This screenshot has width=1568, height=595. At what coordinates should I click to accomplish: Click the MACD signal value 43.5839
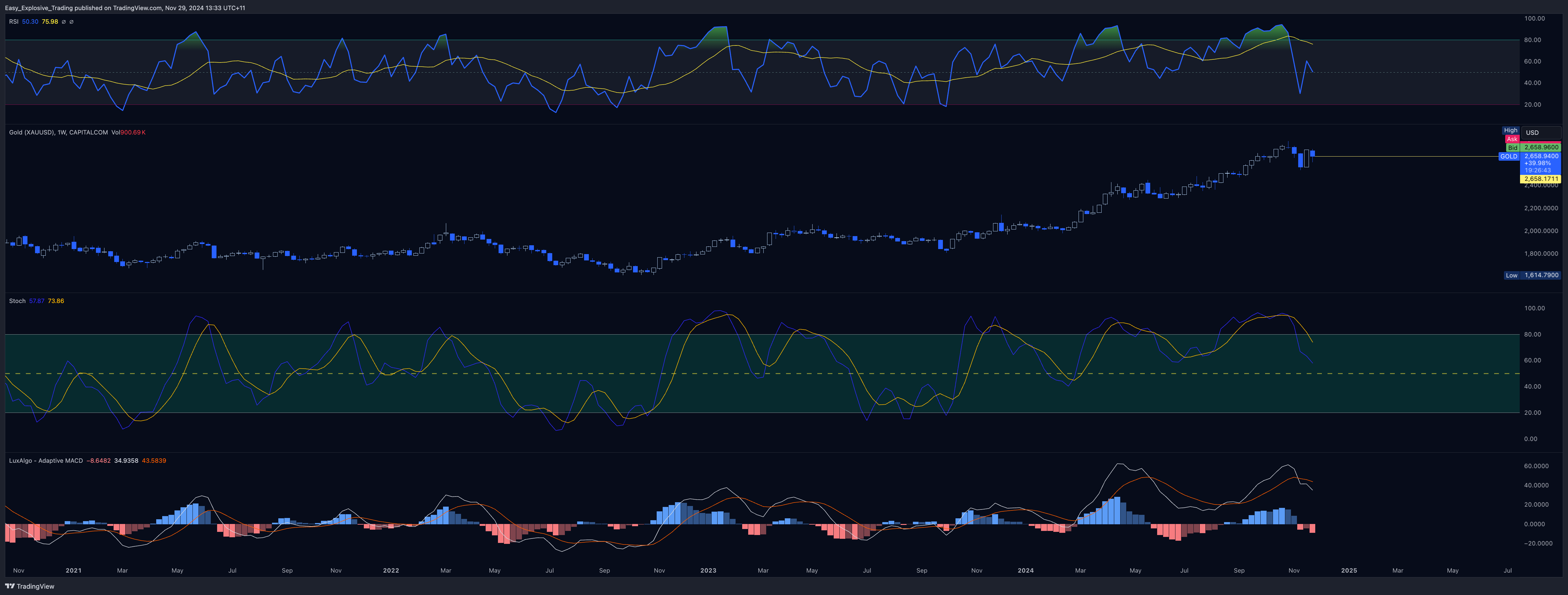154,461
